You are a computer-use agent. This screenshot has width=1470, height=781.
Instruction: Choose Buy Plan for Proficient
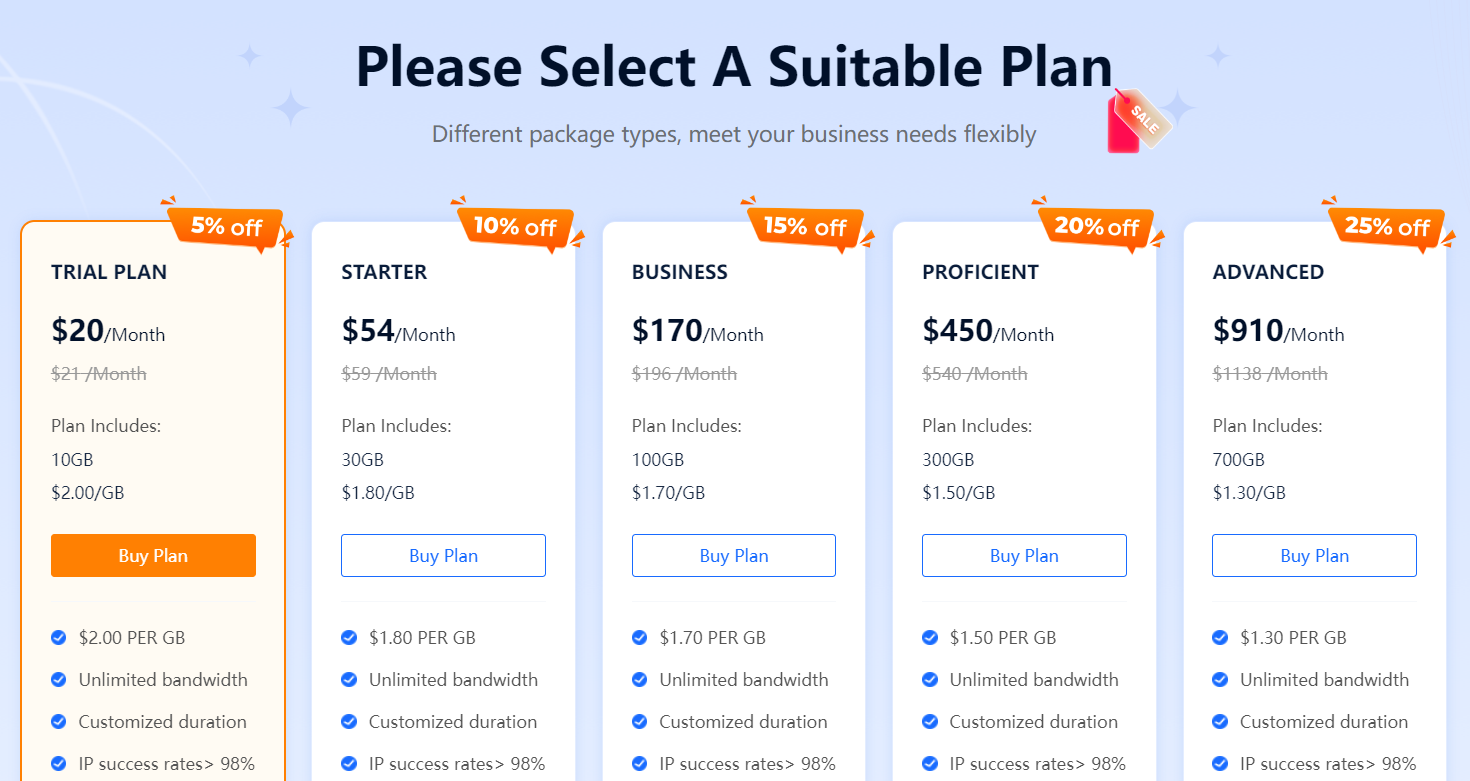(1024, 556)
